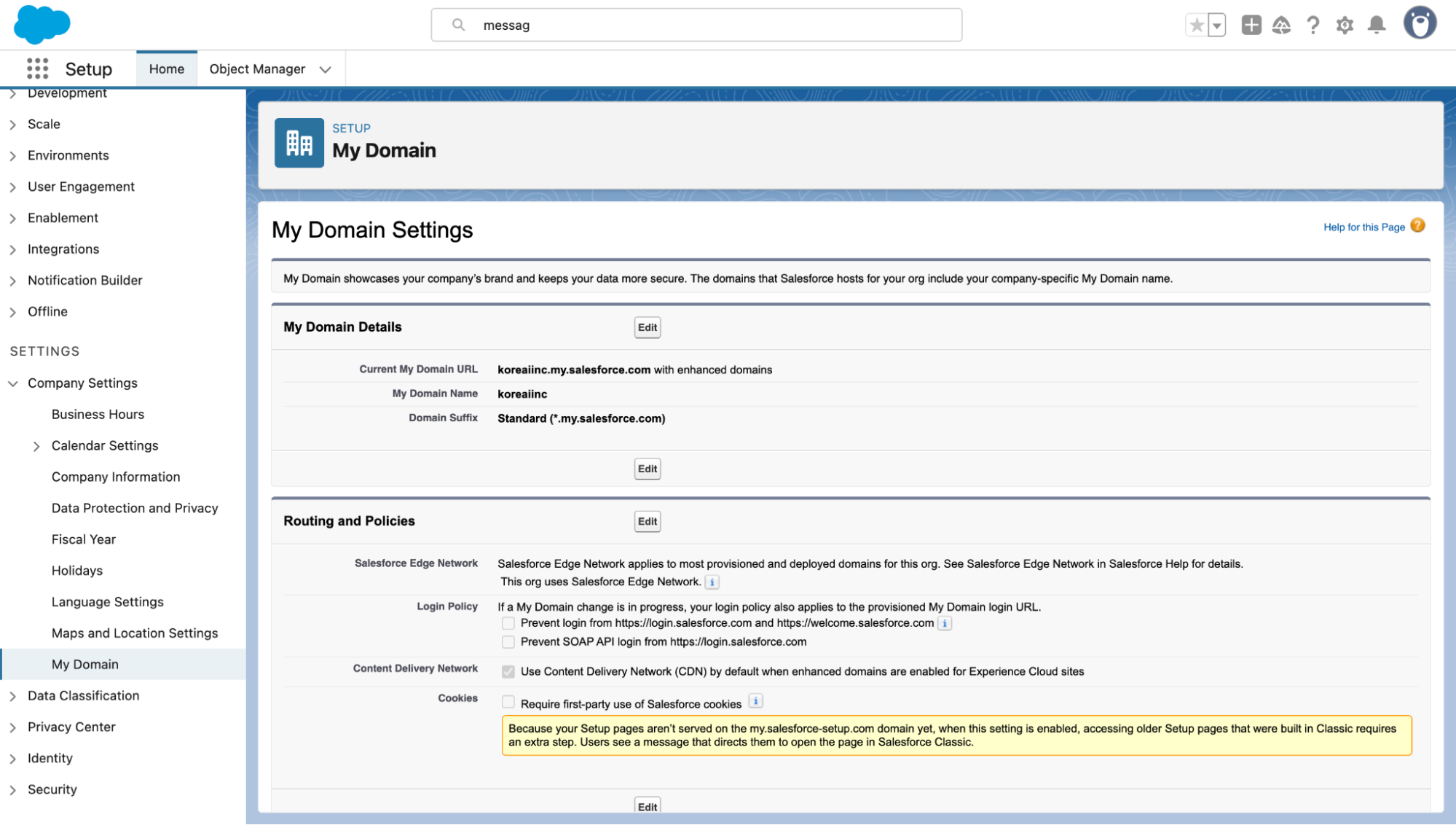The image size is (1456, 825).
Task: Open Maps and Location Settings
Action: (135, 633)
